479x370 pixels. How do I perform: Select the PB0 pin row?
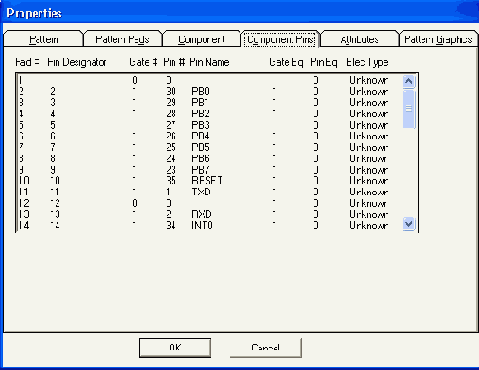pos(209,91)
